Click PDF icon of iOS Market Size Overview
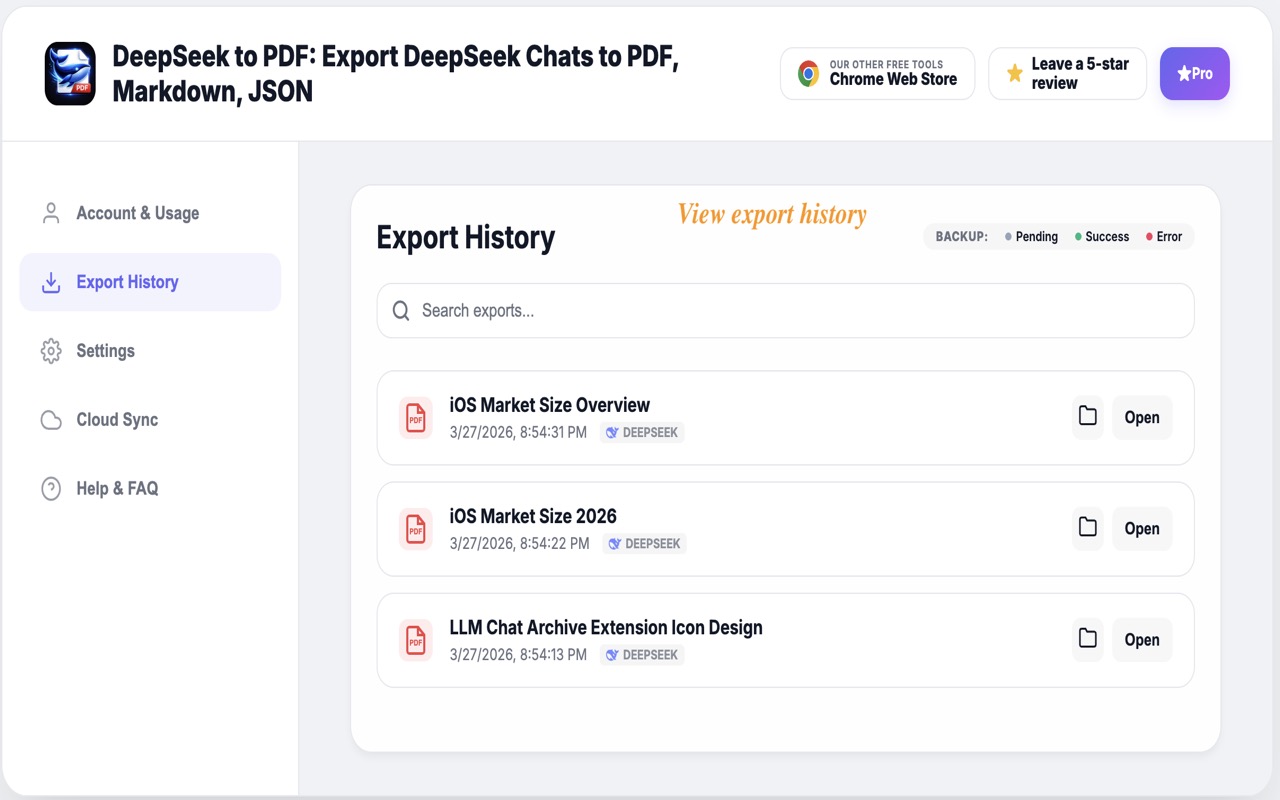This screenshot has height=800, width=1280. (415, 418)
